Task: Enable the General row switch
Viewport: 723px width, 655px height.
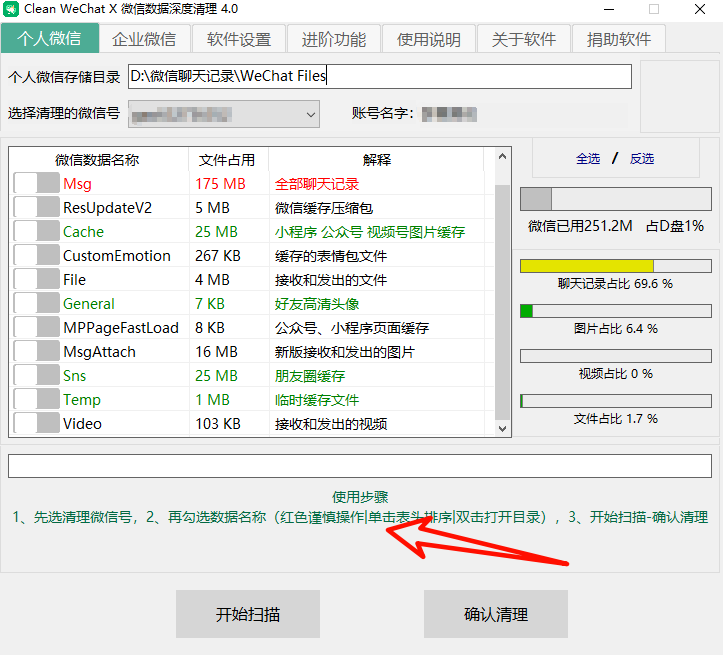Action: coord(36,303)
